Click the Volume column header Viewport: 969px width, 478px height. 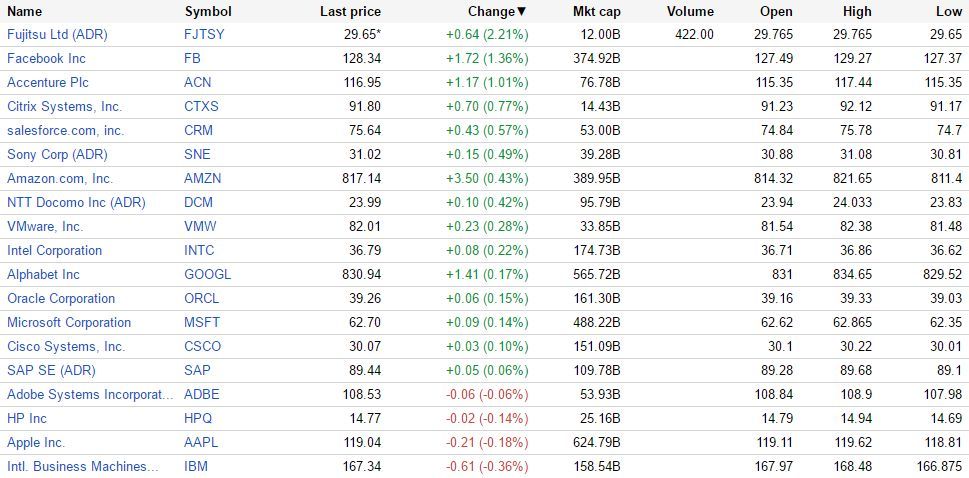point(690,11)
